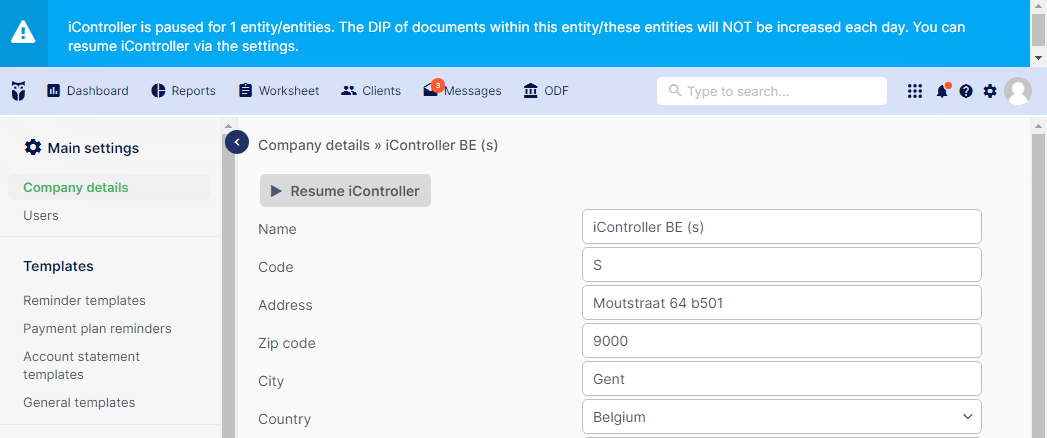Expand the Country dropdown showing Belgium
This screenshot has width=1047, height=438.
pos(782,417)
